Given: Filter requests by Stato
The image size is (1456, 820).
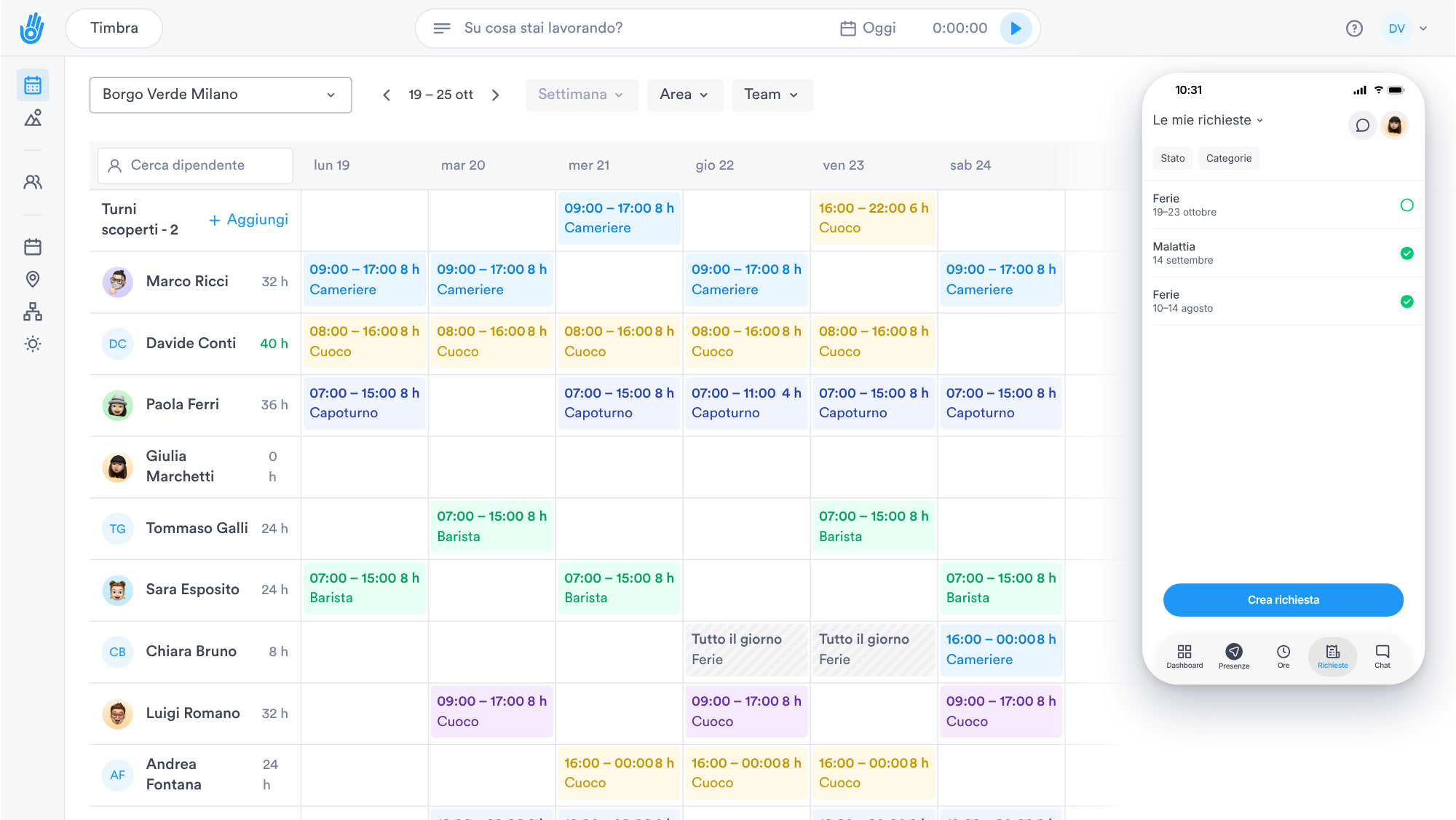Looking at the screenshot, I should click(x=1172, y=158).
